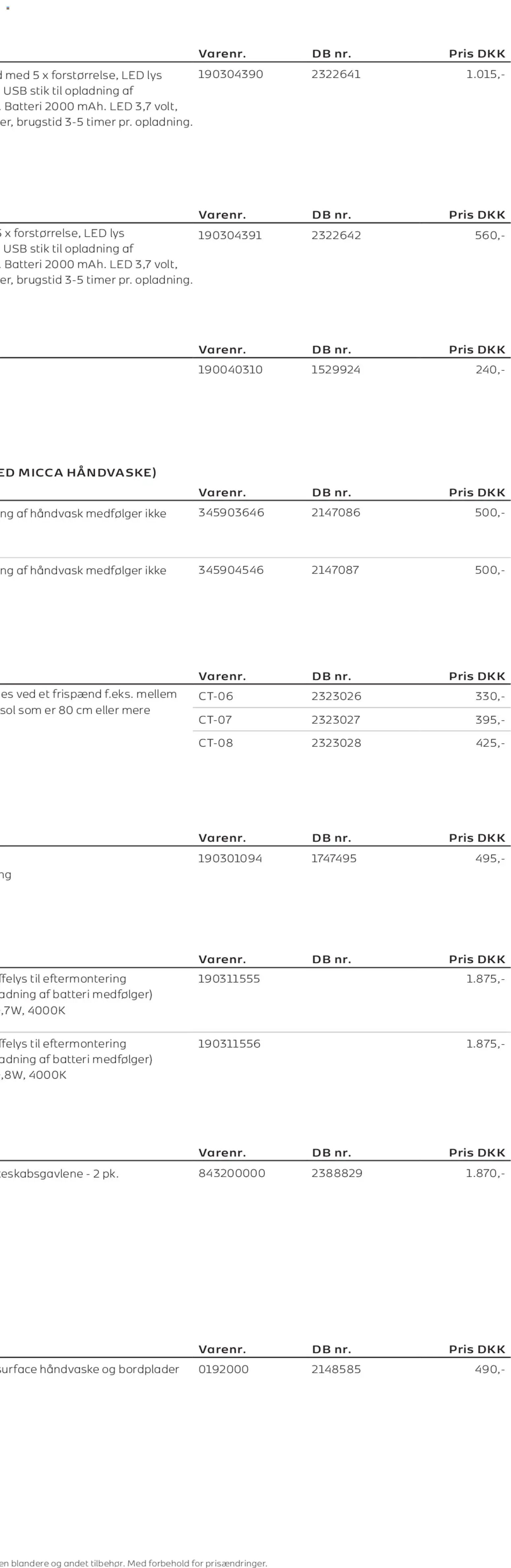
Task: Select the 495,- price
Action: (x=490, y=858)
